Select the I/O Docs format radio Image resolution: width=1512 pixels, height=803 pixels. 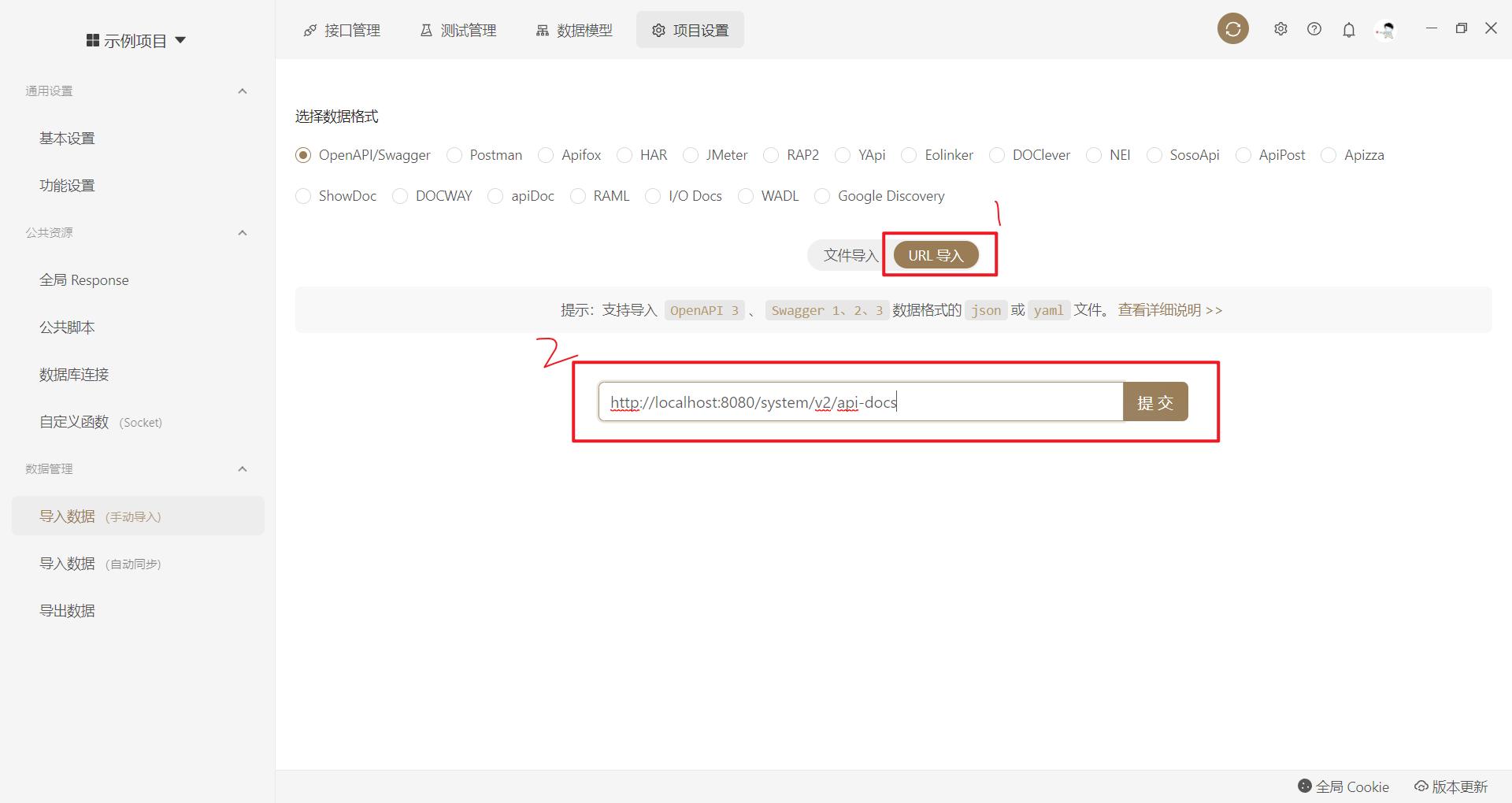(653, 196)
